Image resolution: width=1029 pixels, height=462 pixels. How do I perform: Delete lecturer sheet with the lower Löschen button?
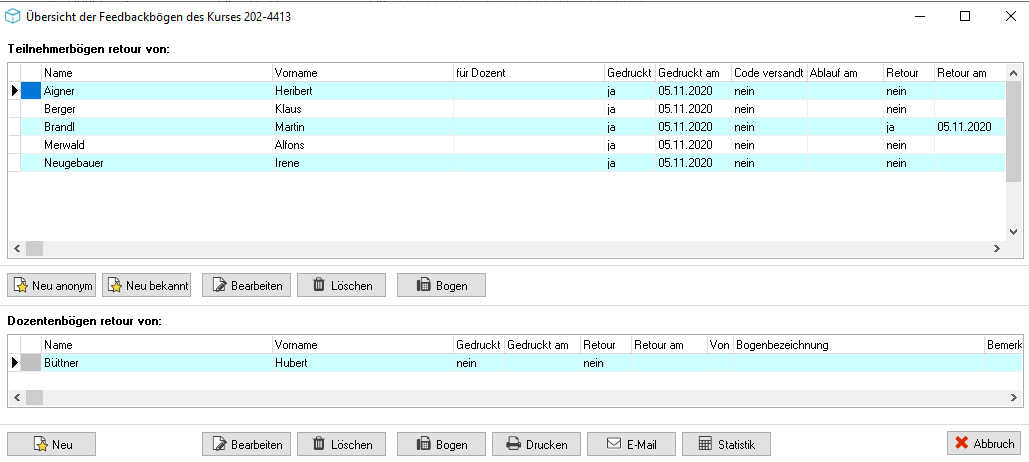341,444
